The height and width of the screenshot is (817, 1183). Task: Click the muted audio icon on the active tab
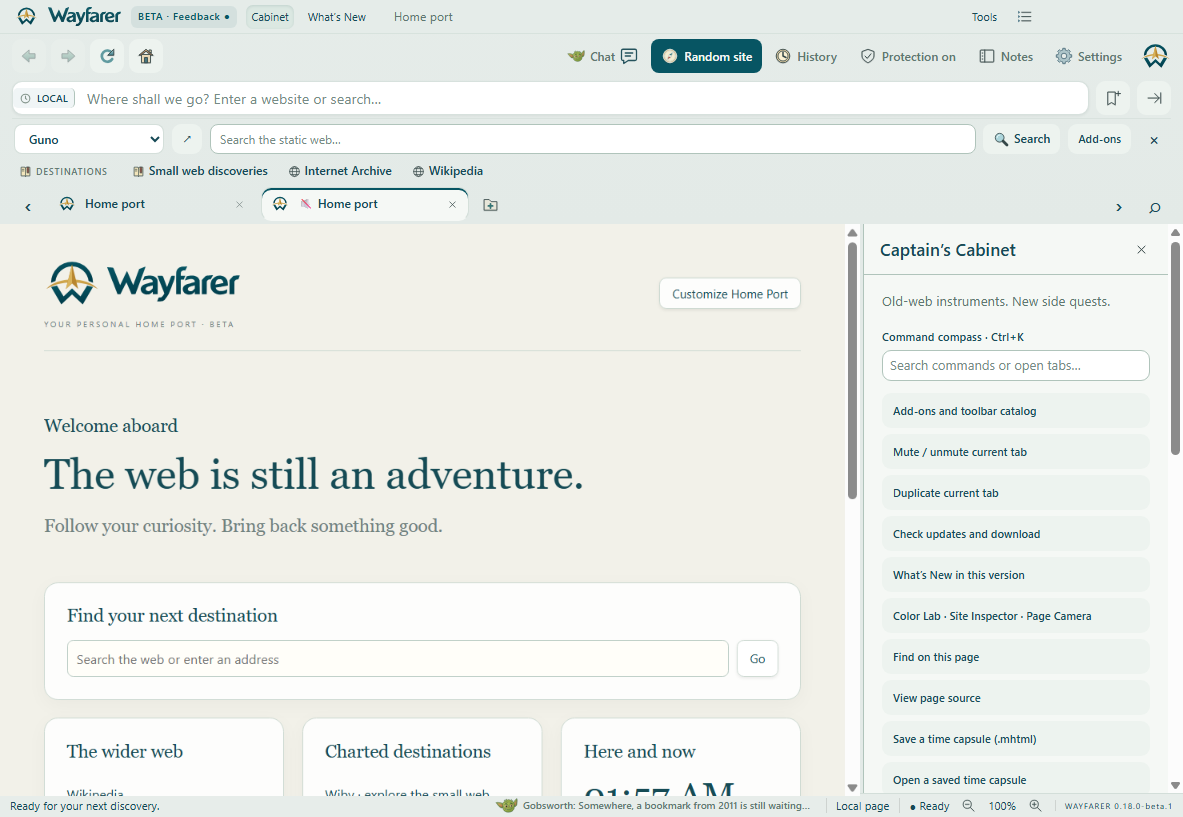[306, 204]
